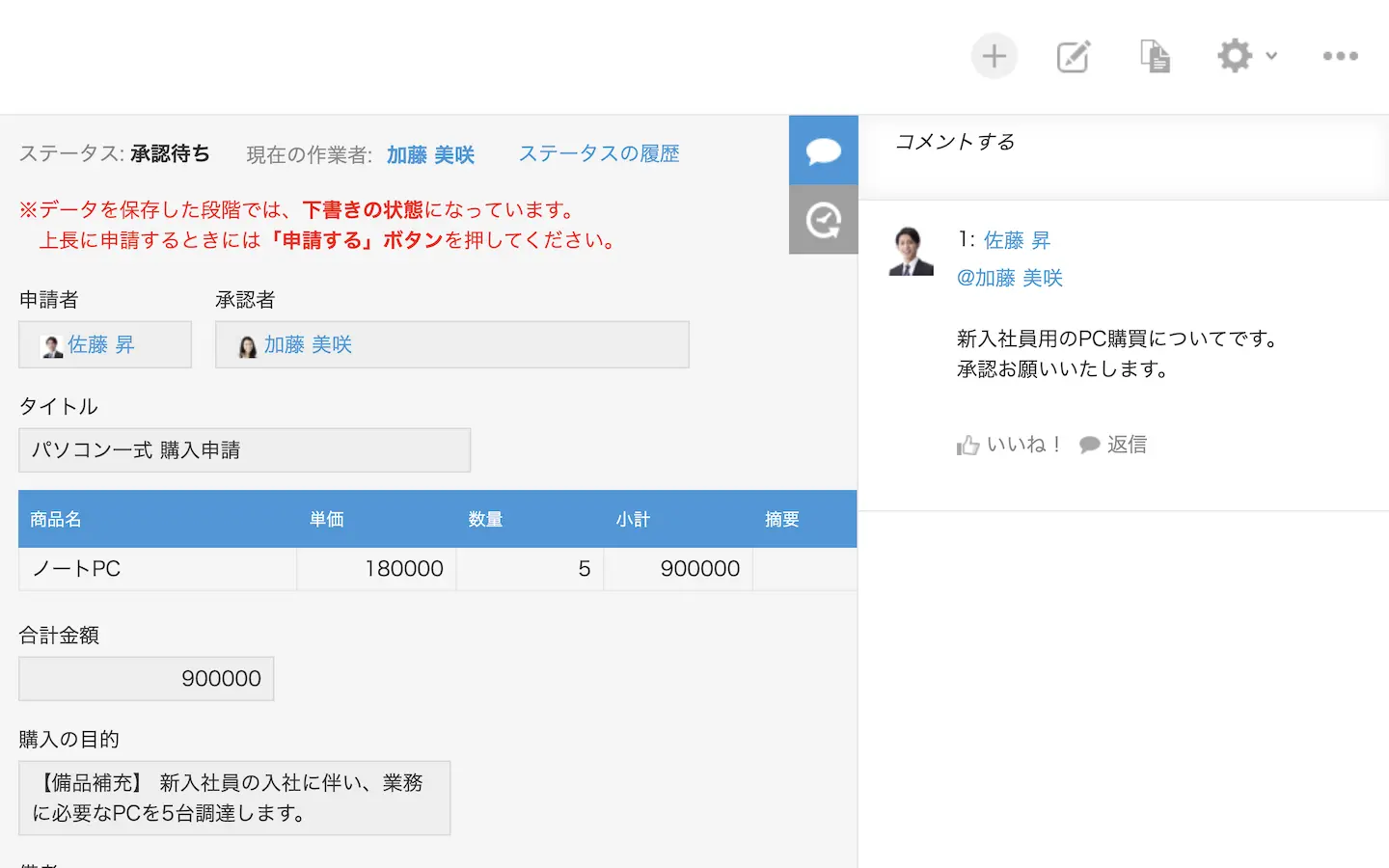Click applicant 佐藤 昇 in 申請者 field
This screenshot has width=1389, height=868.
point(100,345)
